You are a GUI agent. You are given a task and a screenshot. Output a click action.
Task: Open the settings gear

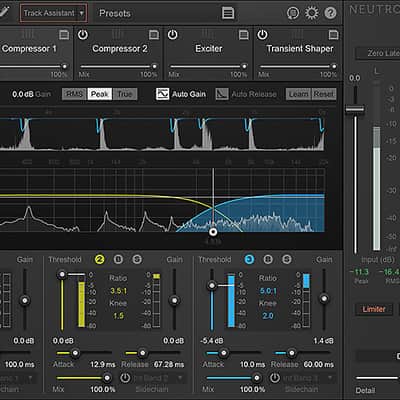[312, 13]
